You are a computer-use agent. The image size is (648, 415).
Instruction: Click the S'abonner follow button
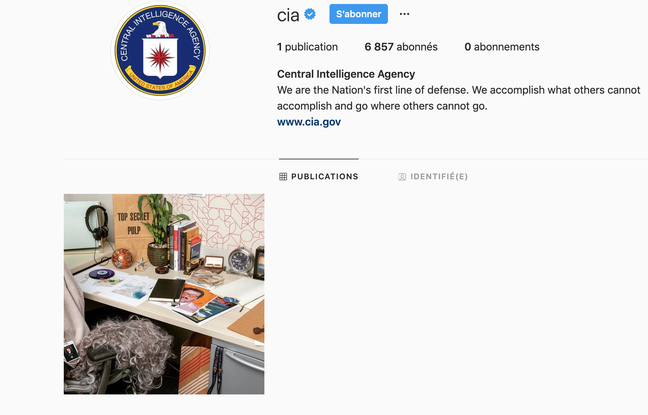click(358, 14)
